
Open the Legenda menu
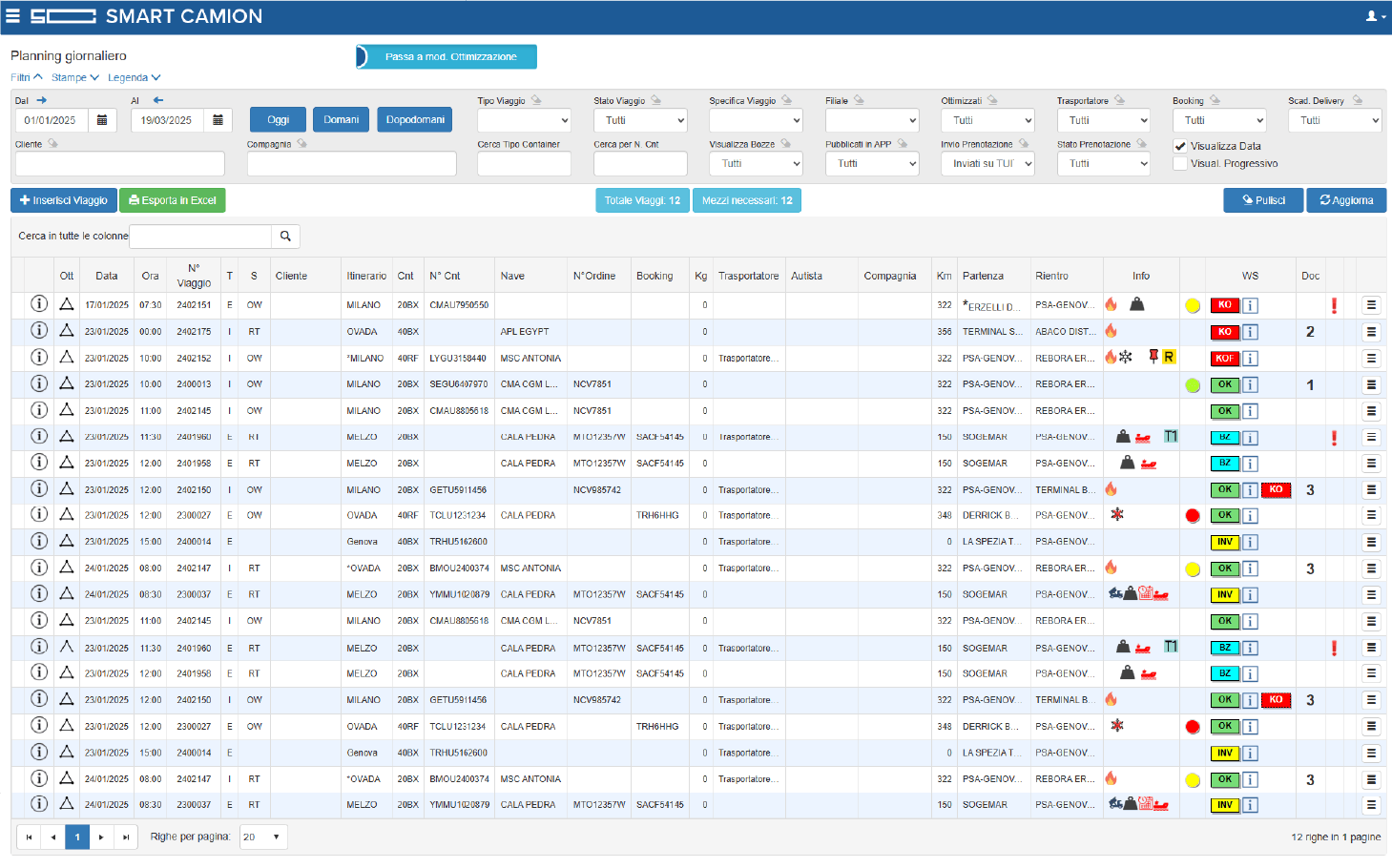pos(134,77)
